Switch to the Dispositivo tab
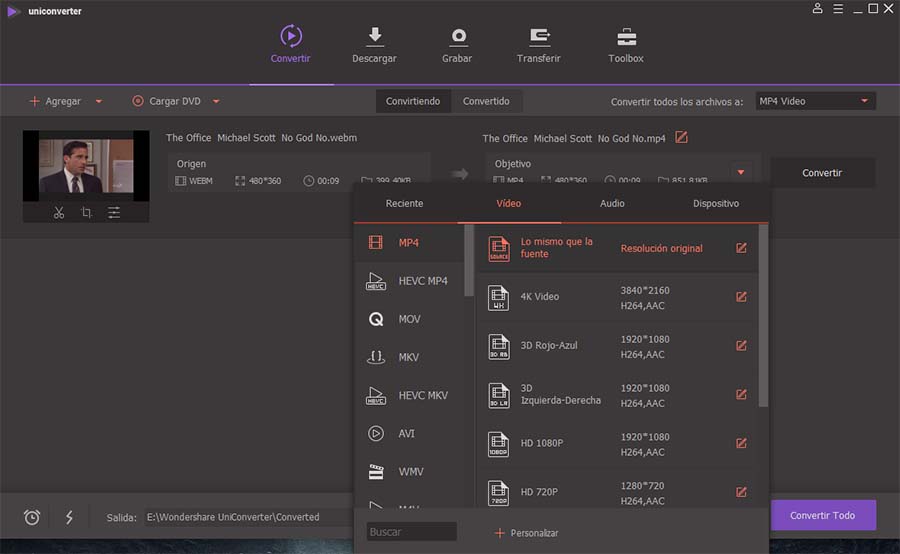Image resolution: width=900 pixels, height=554 pixels. click(x=716, y=203)
